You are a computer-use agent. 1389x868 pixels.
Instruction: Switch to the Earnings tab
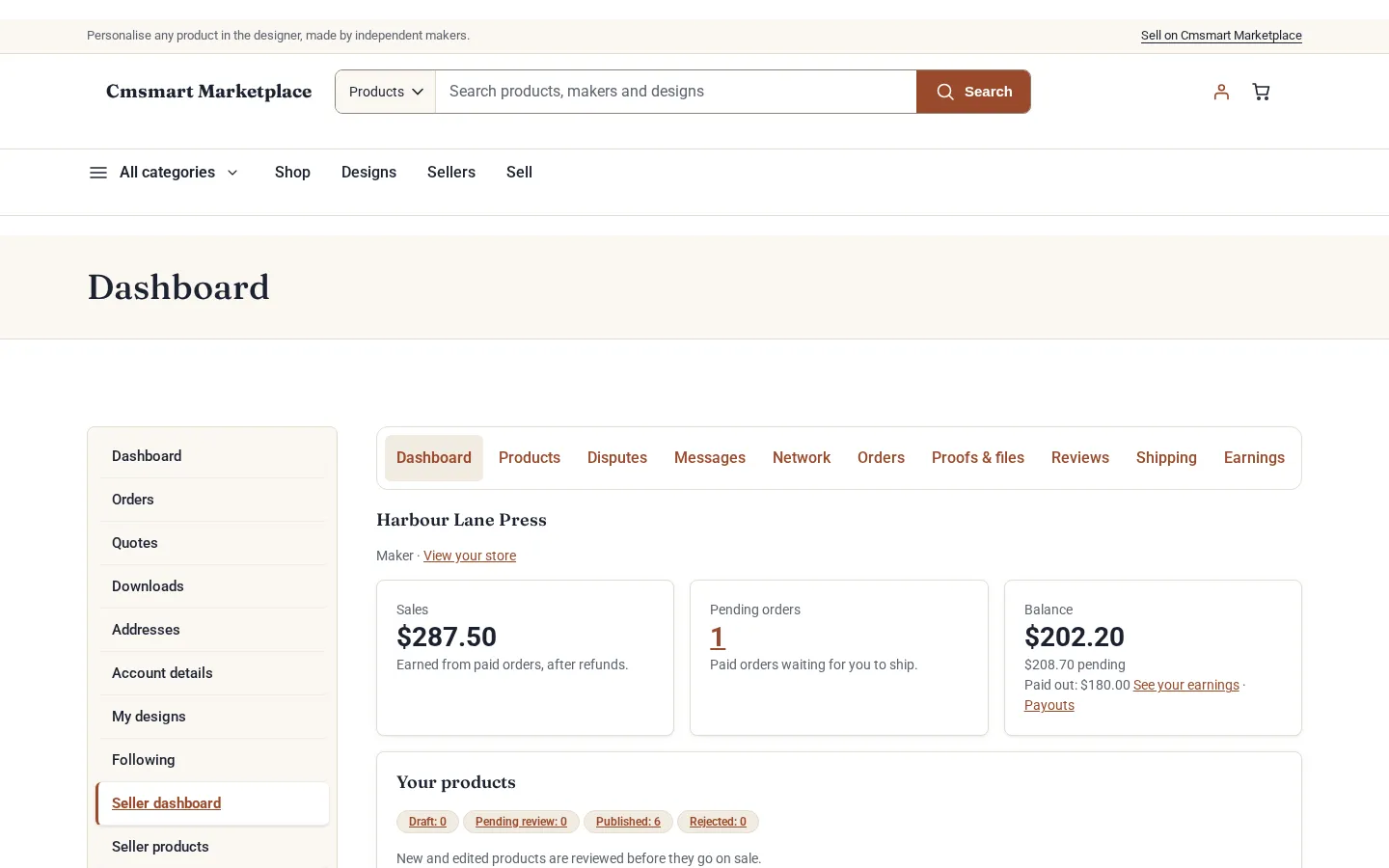[1254, 458]
